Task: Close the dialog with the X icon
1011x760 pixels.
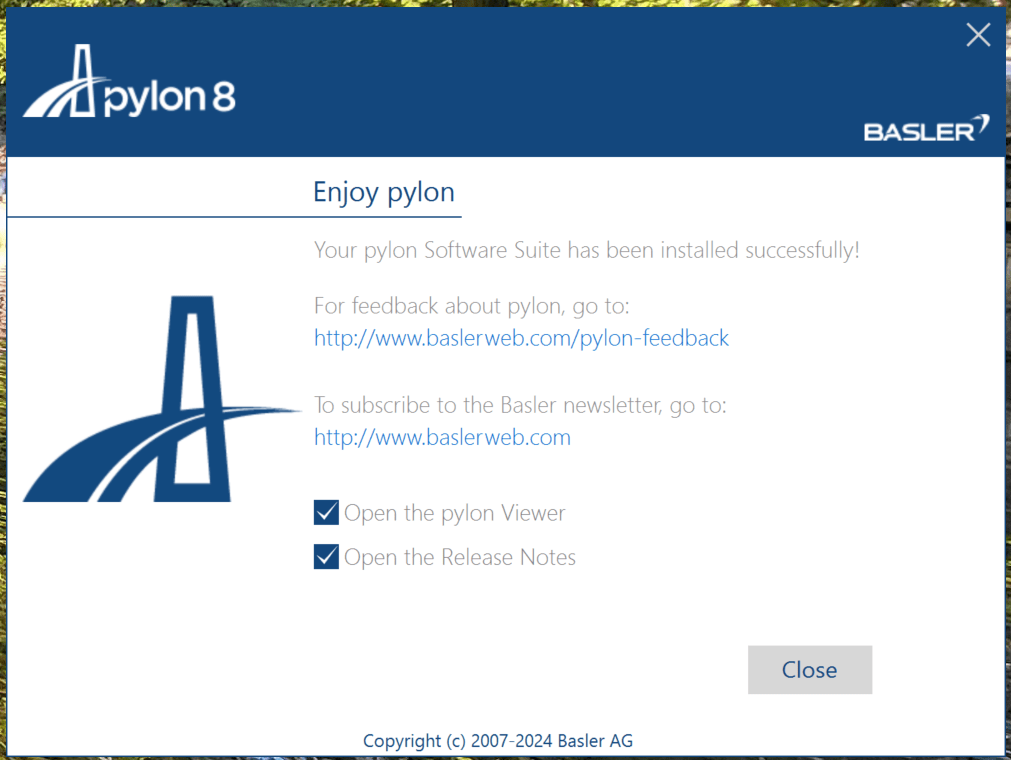Action: click(x=978, y=35)
